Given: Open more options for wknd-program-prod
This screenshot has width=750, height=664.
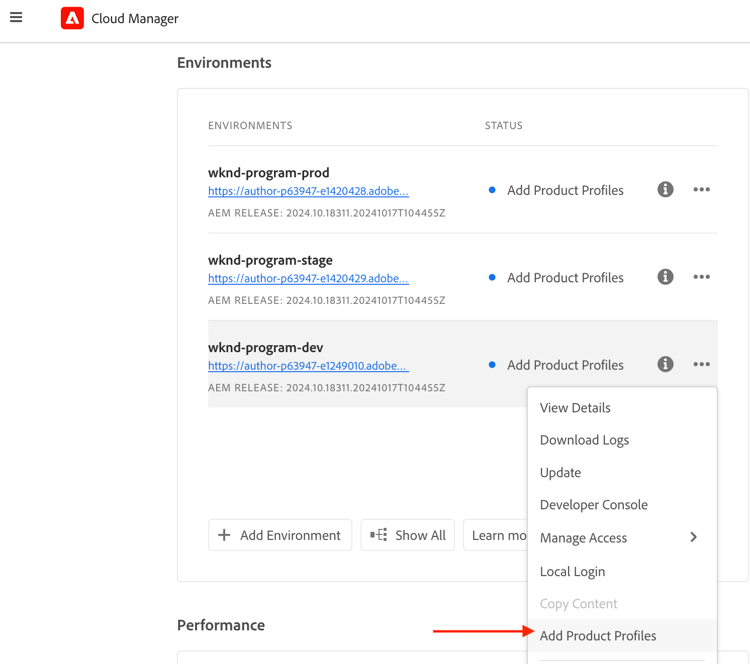Looking at the screenshot, I should (702, 190).
